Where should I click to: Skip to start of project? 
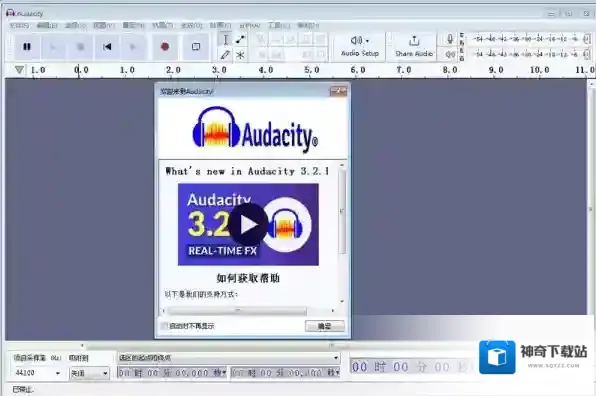tap(107, 47)
